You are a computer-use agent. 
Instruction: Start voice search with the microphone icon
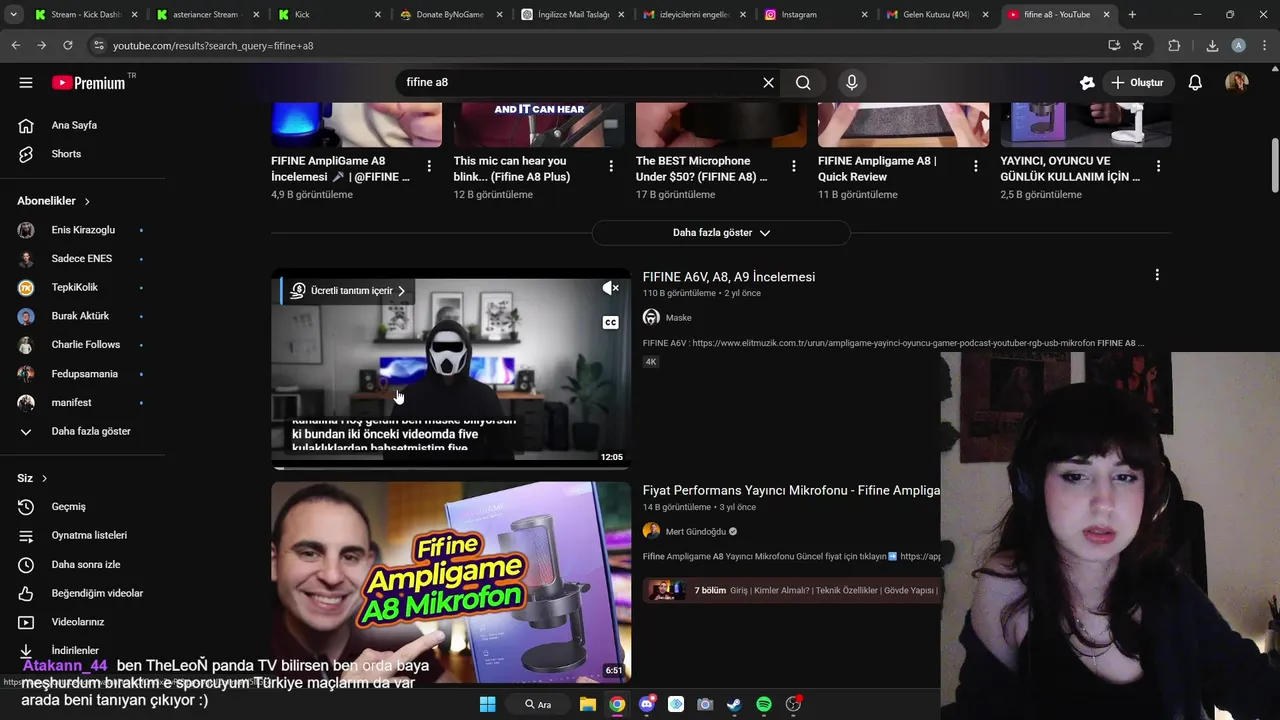click(x=852, y=83)
